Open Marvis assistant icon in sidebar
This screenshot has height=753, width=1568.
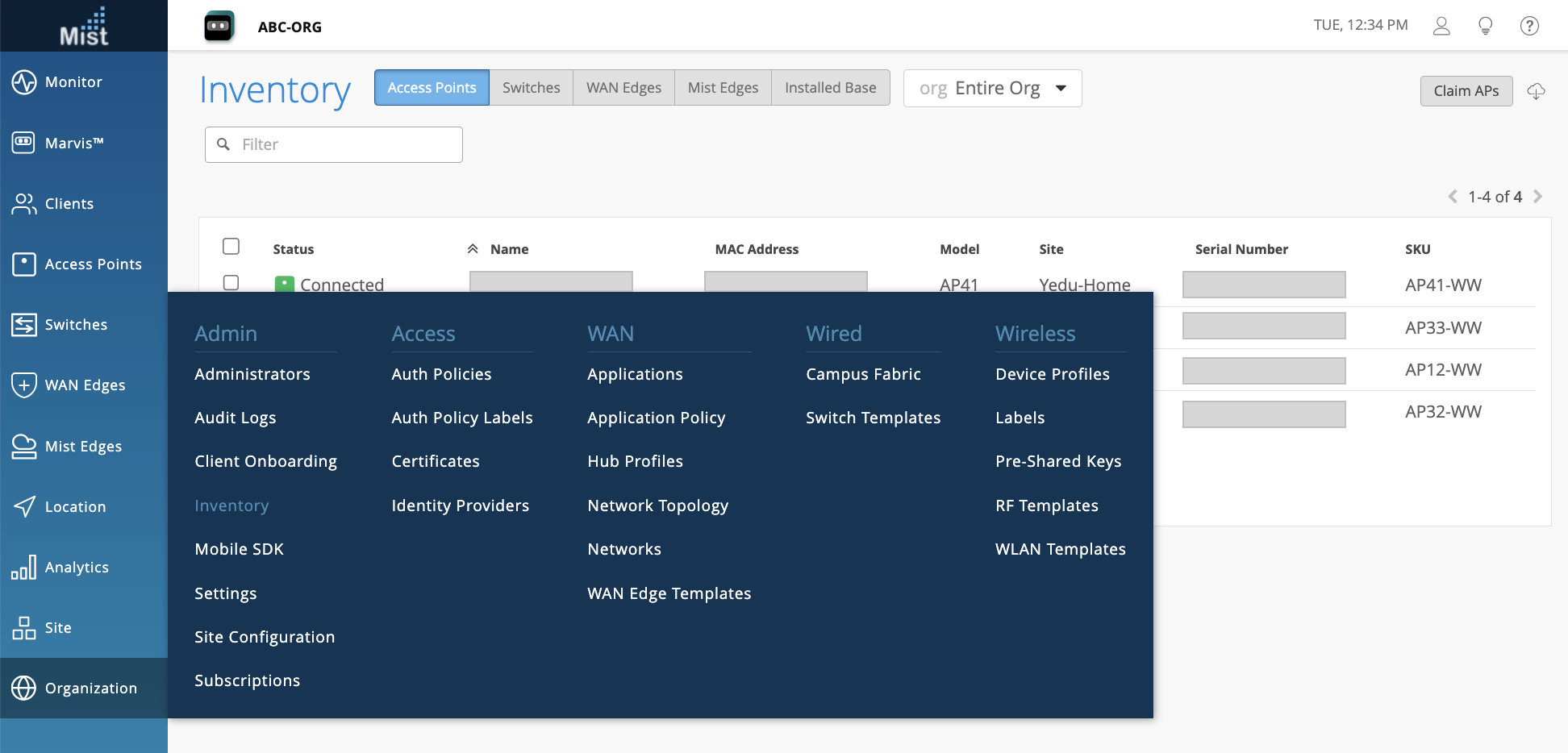pos(24,143)
